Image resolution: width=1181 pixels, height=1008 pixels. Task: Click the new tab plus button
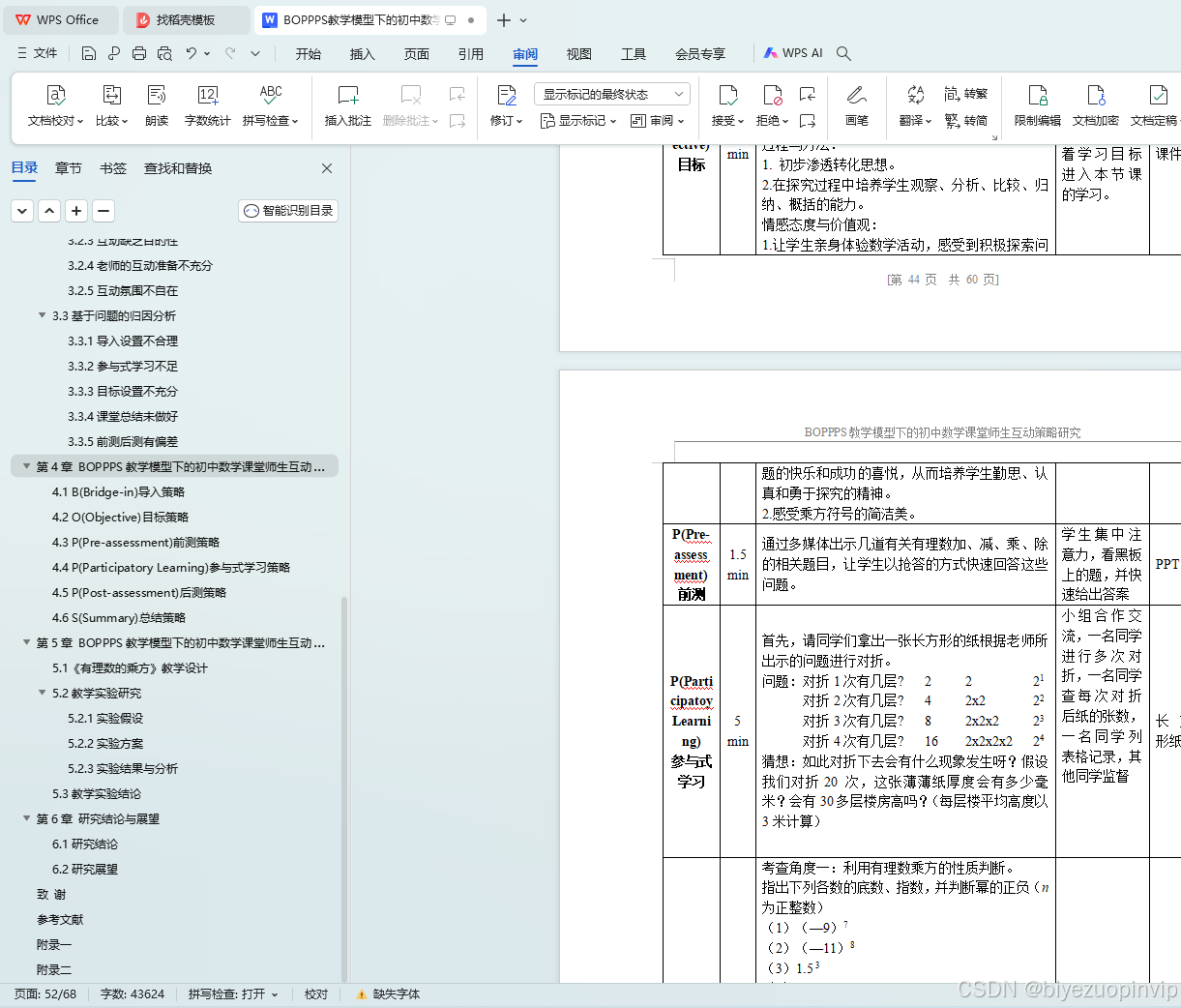pos(503,19)
